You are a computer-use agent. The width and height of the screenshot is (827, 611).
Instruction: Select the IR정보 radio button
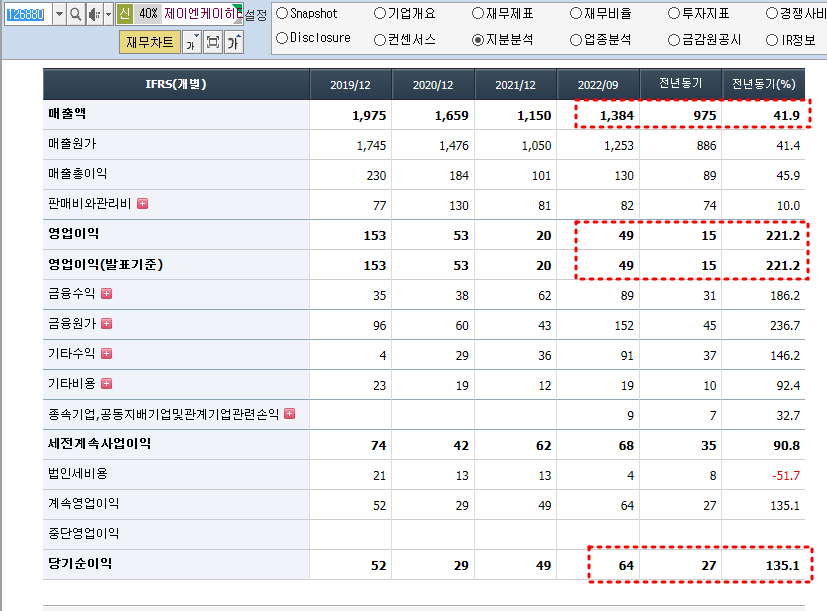(772, 40)
